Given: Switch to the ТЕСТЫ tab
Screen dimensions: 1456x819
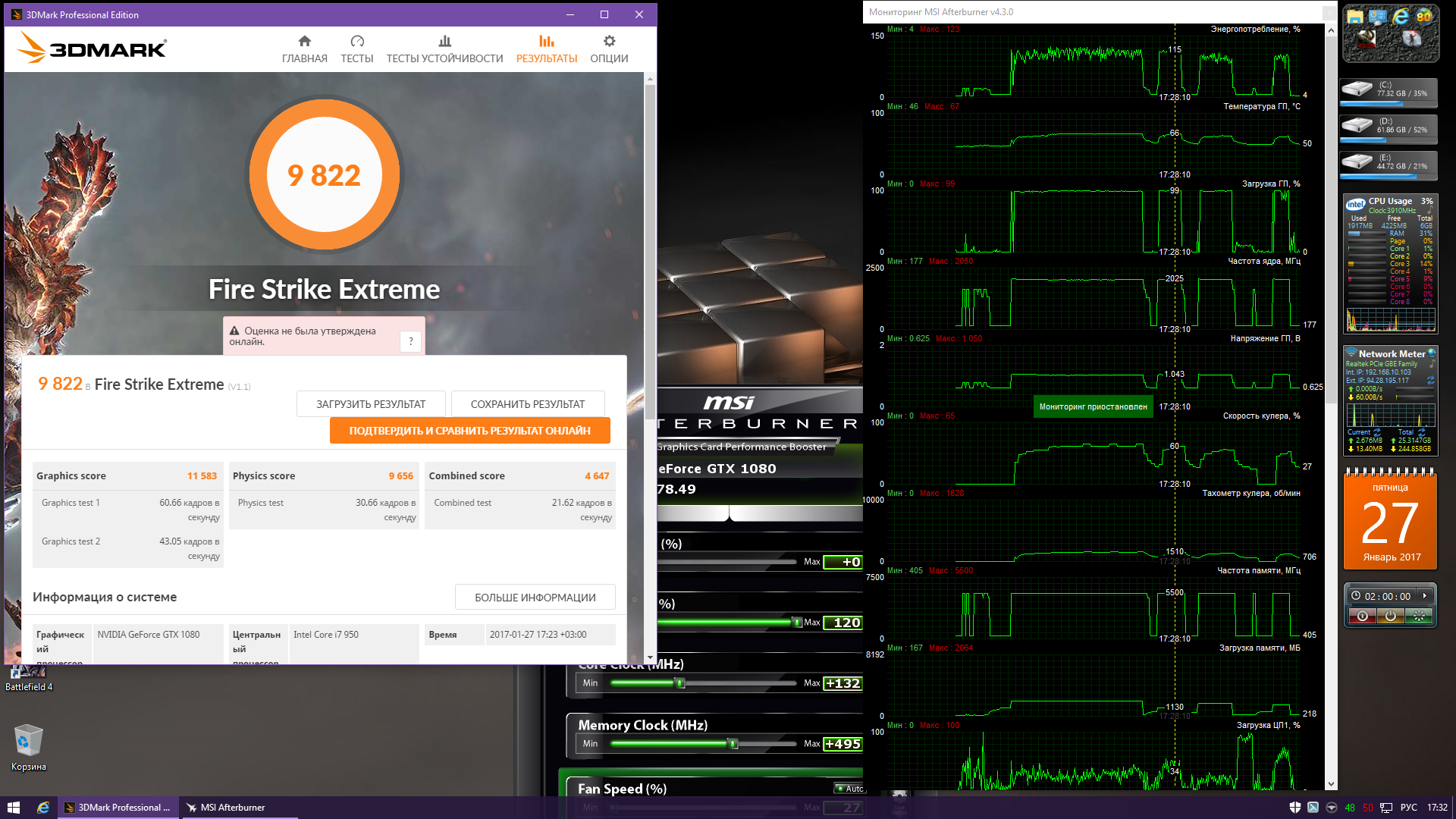Looking at the screenshot, I should (356, 49).
